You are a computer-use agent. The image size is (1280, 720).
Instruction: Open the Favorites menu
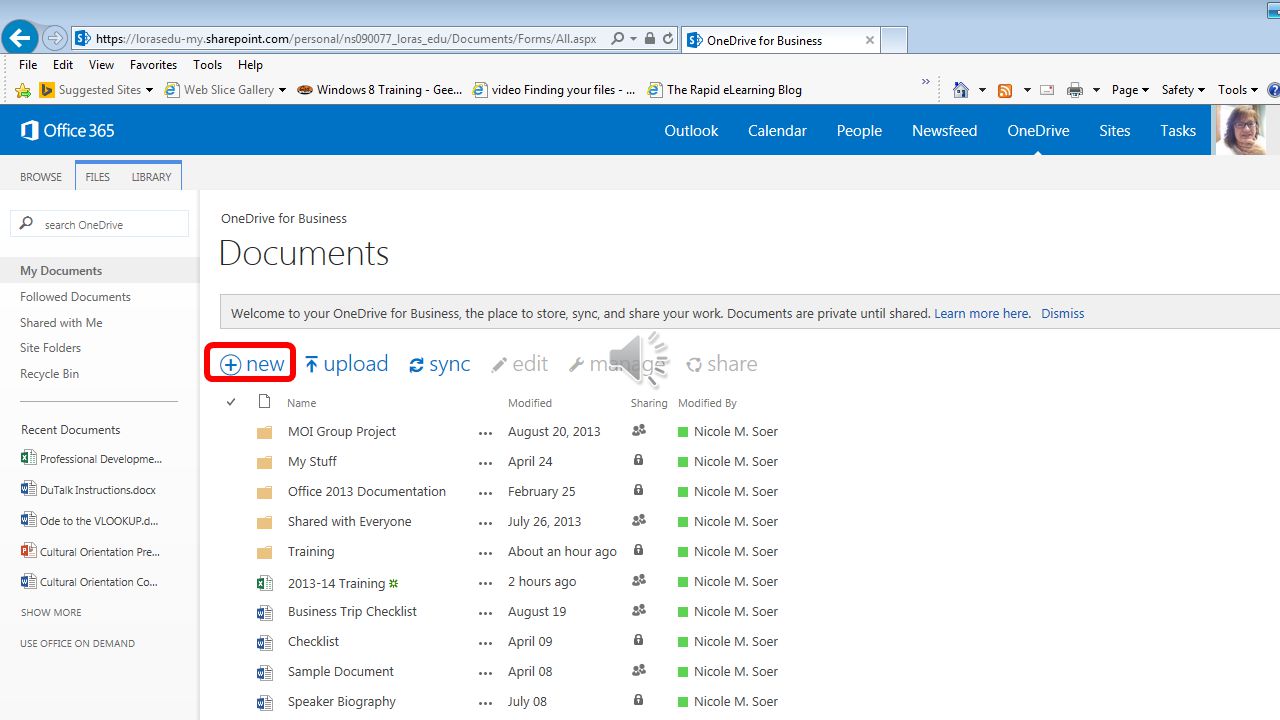point(153,65)
